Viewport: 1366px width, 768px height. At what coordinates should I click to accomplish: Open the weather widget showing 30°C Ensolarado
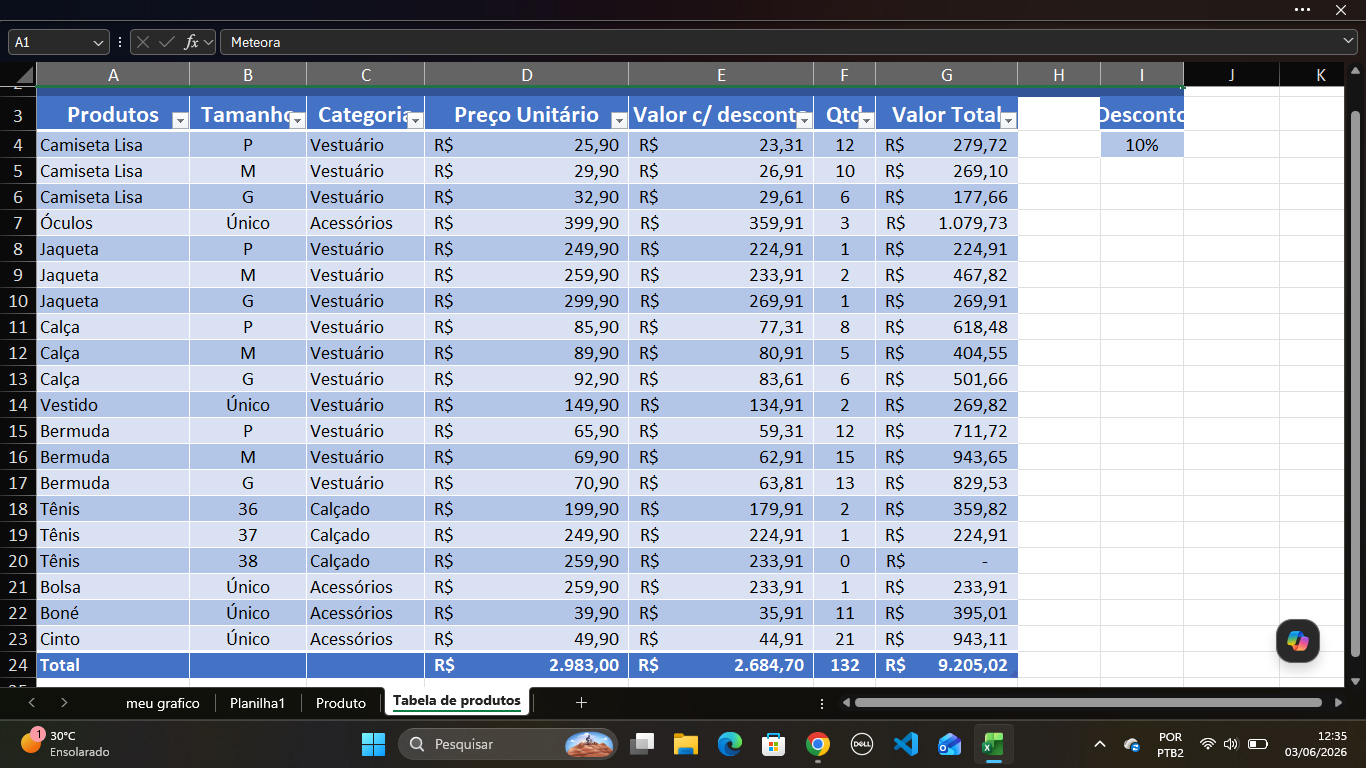(x=66, y=744)
